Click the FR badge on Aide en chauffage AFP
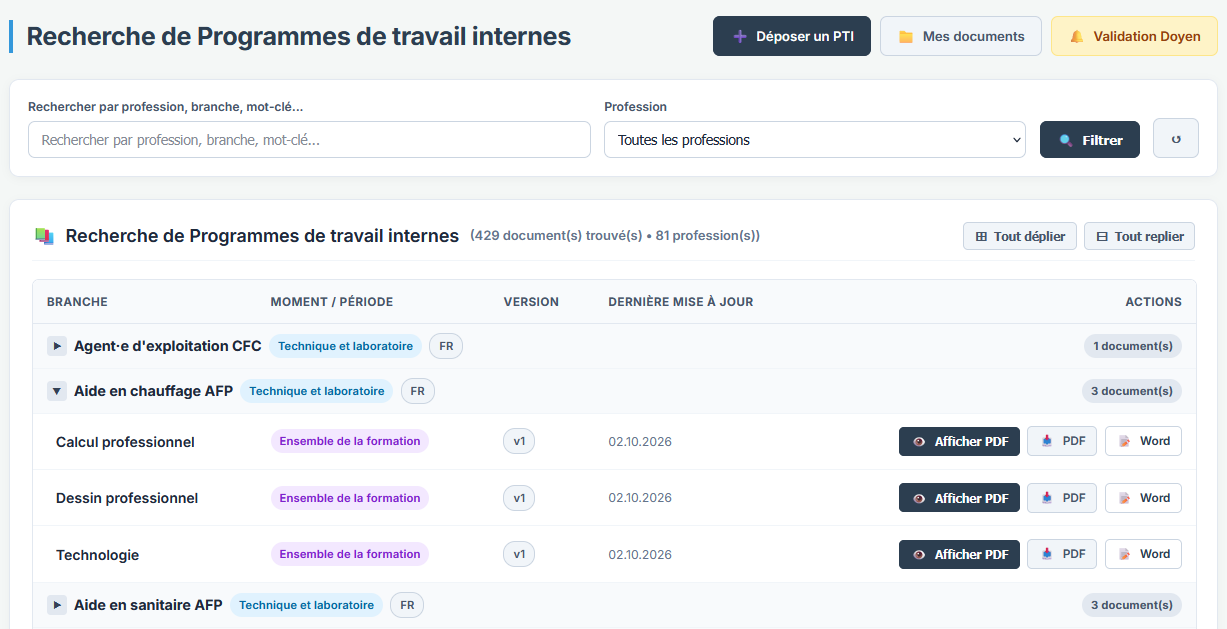 click(418, 391)
